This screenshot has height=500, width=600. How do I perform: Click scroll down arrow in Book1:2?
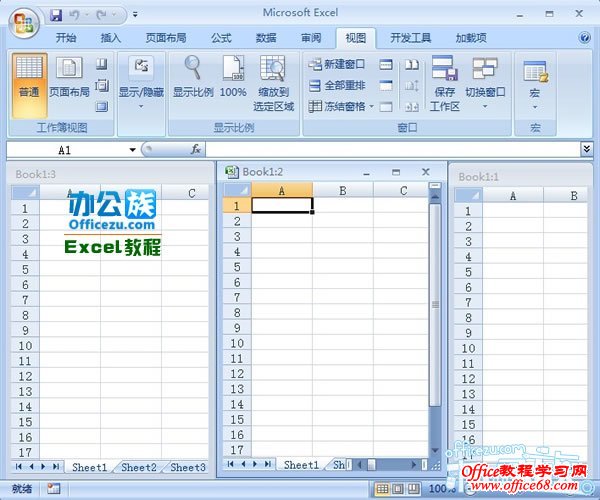(x=435, y=450)
